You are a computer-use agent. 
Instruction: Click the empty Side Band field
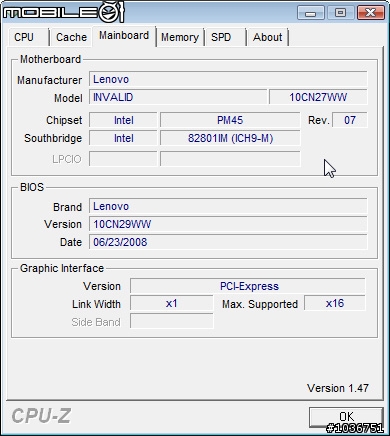pyautogui.click(x=172, y=321)
